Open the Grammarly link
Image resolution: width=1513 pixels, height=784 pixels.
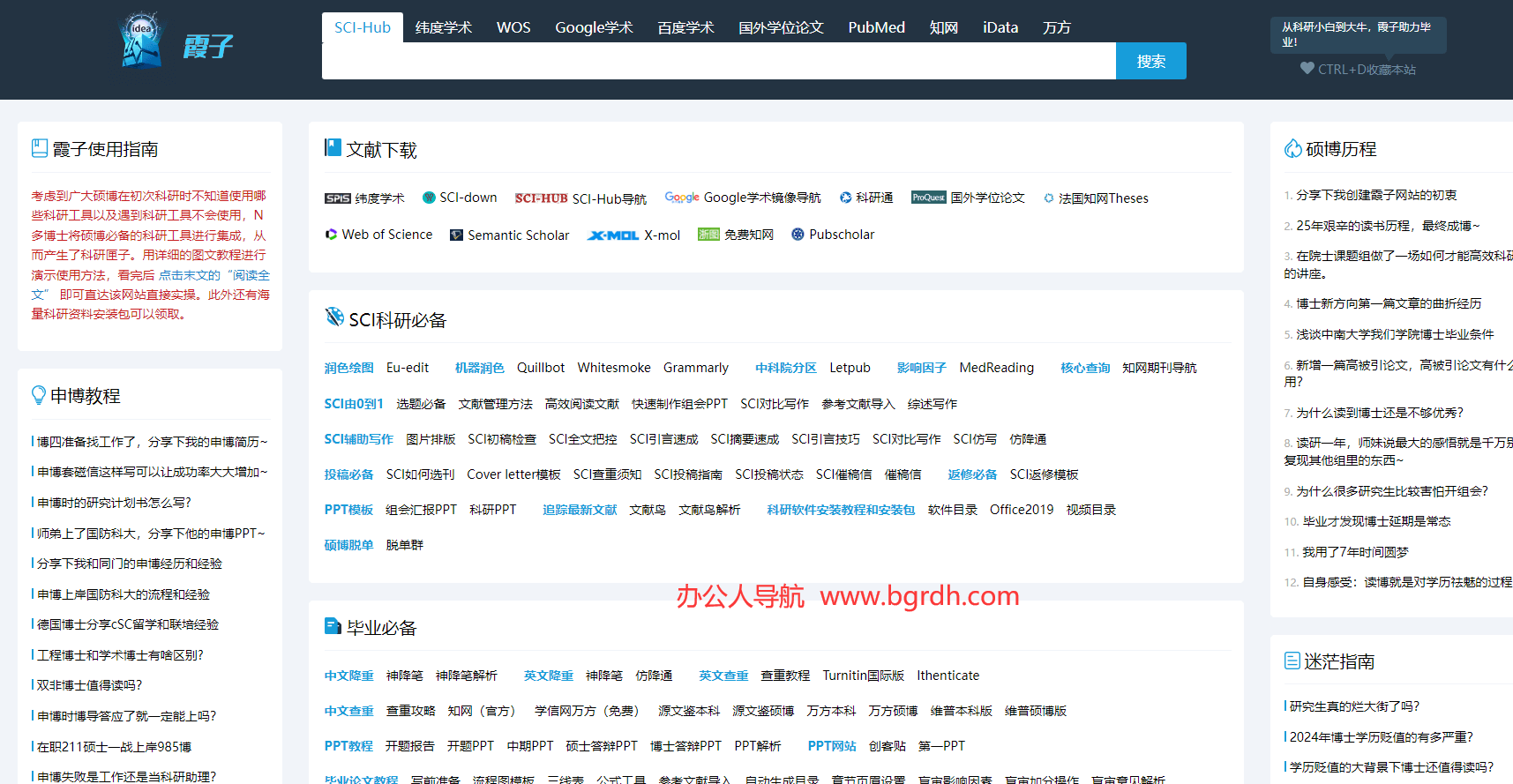click(695, 368)
